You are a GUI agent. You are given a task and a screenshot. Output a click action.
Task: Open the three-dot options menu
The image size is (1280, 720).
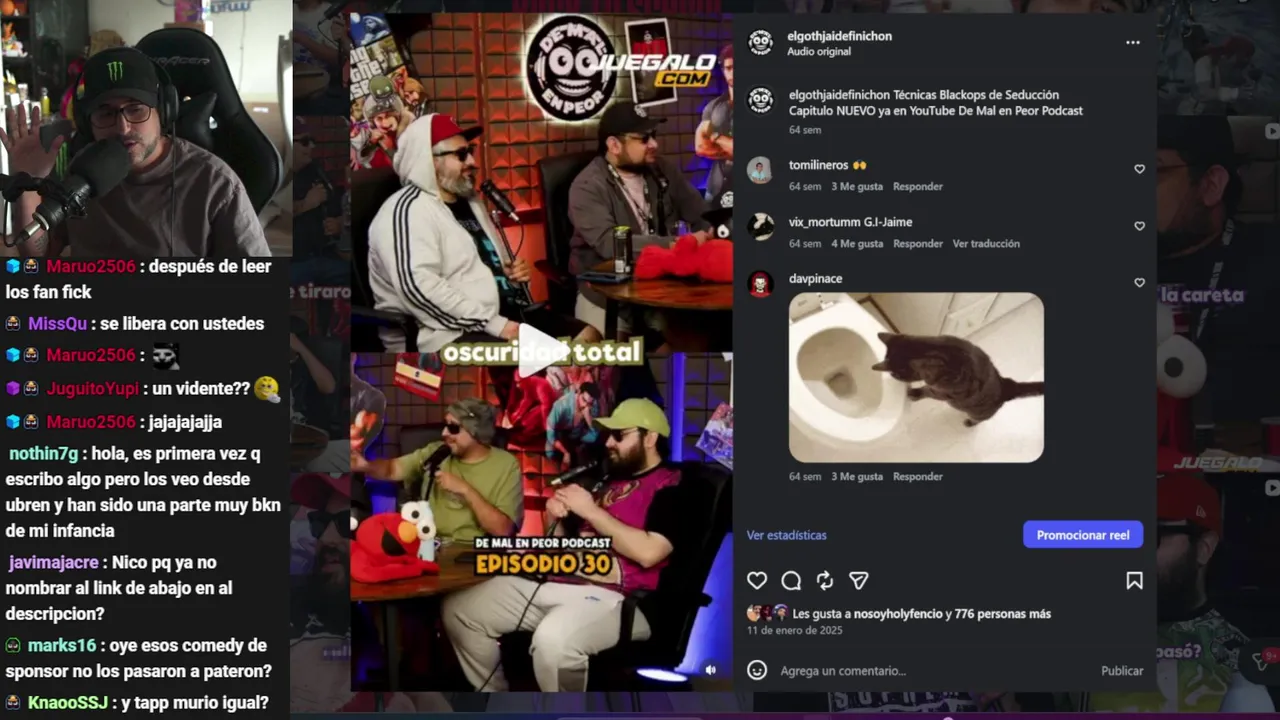1132,43
